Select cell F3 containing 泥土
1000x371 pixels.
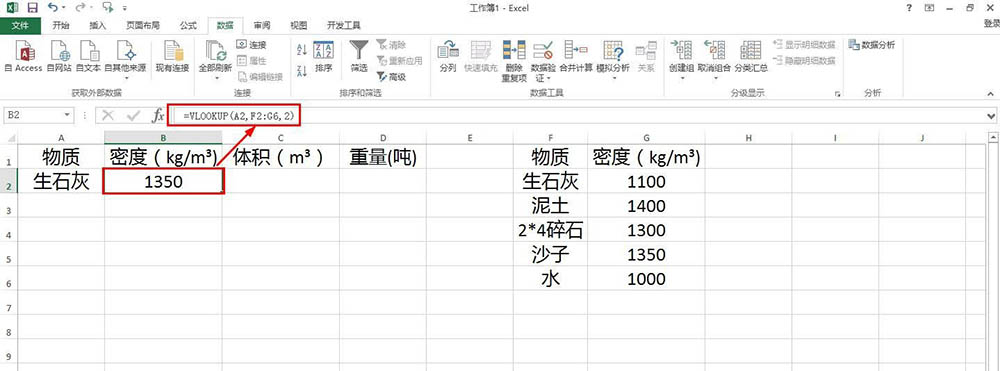pos(550,206)
